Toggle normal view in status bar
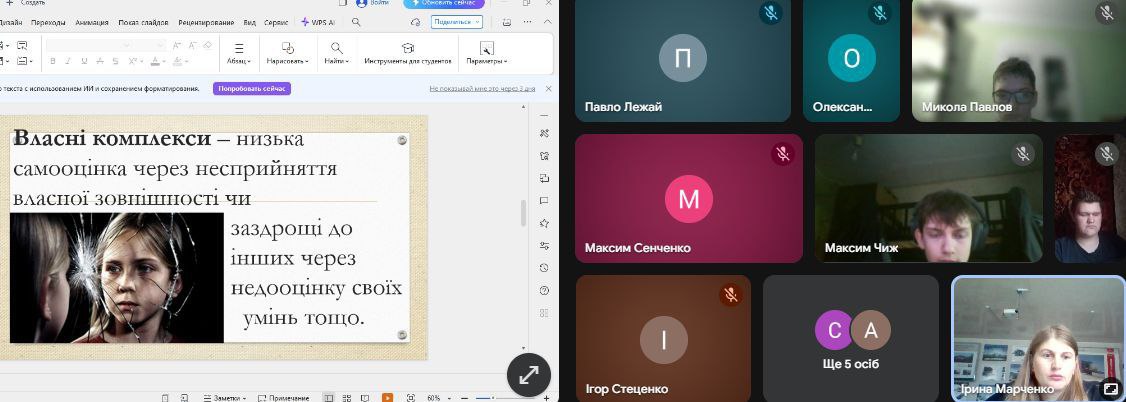The image size is (1126, 402). coord(329,397)
